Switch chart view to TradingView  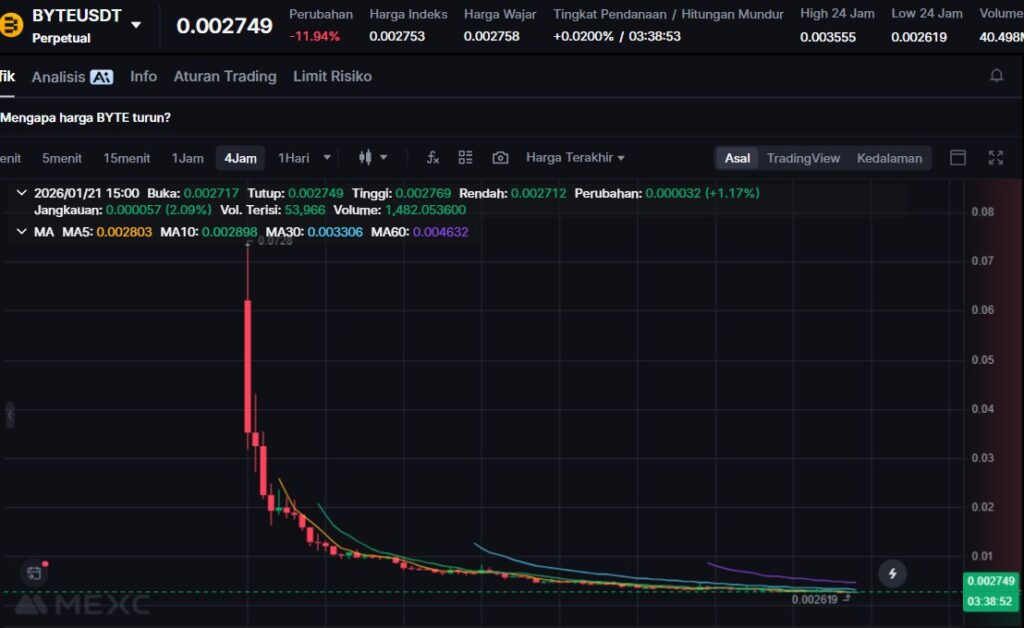pos(803,158)
